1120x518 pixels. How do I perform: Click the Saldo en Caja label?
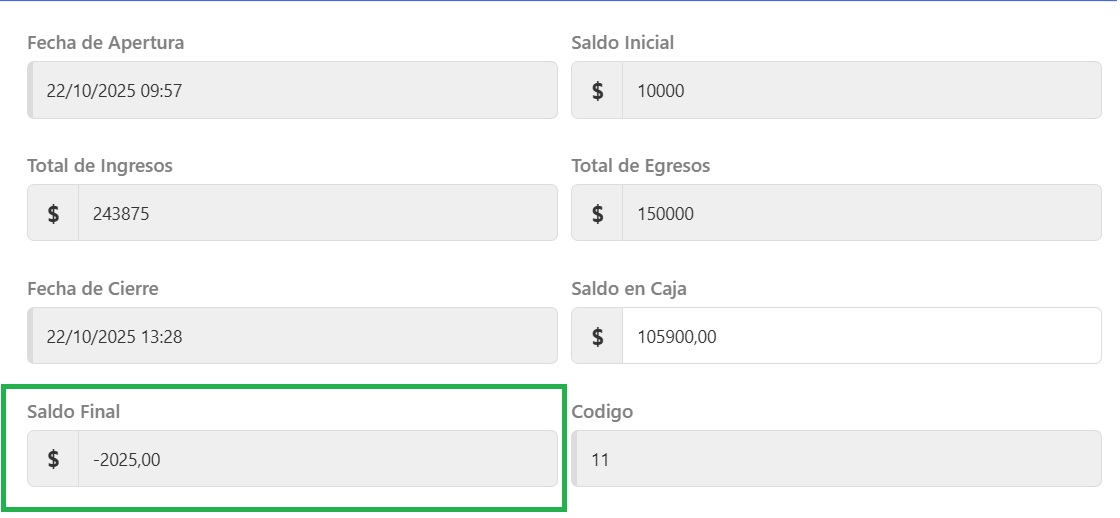(629, 289)
